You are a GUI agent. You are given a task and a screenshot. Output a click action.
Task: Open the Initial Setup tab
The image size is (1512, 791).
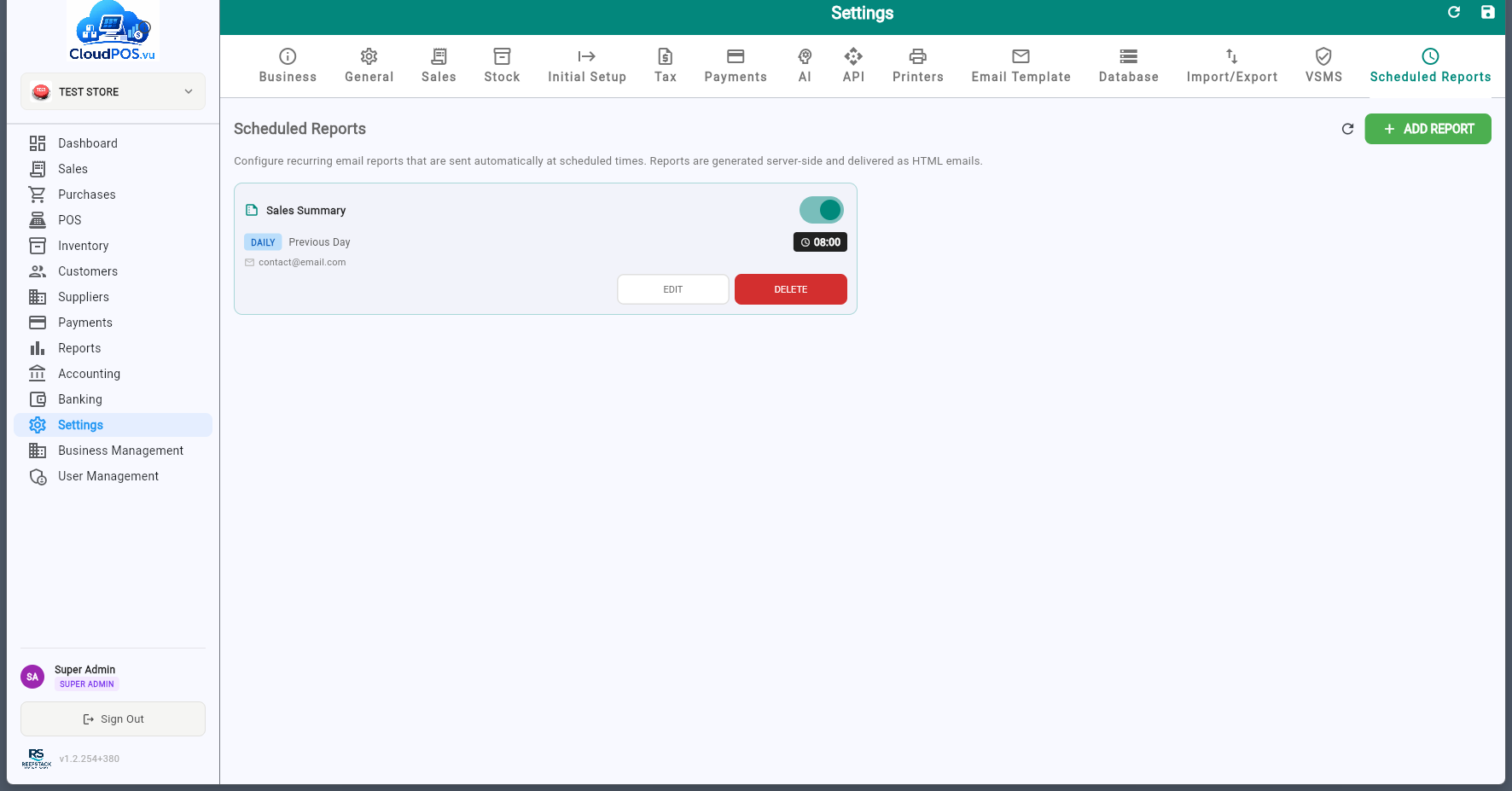click(587, 66)
